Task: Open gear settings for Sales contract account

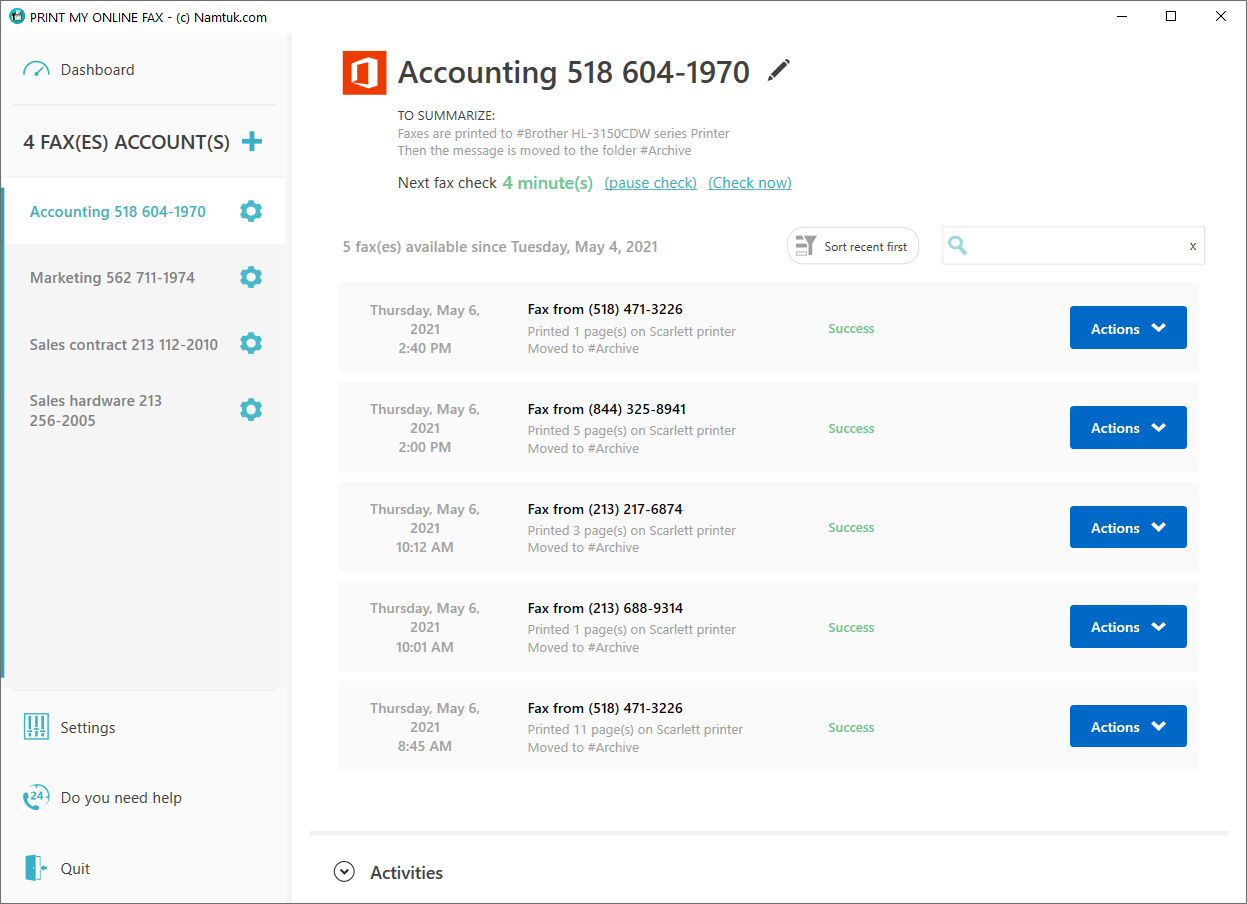Action: pos(251,343)
